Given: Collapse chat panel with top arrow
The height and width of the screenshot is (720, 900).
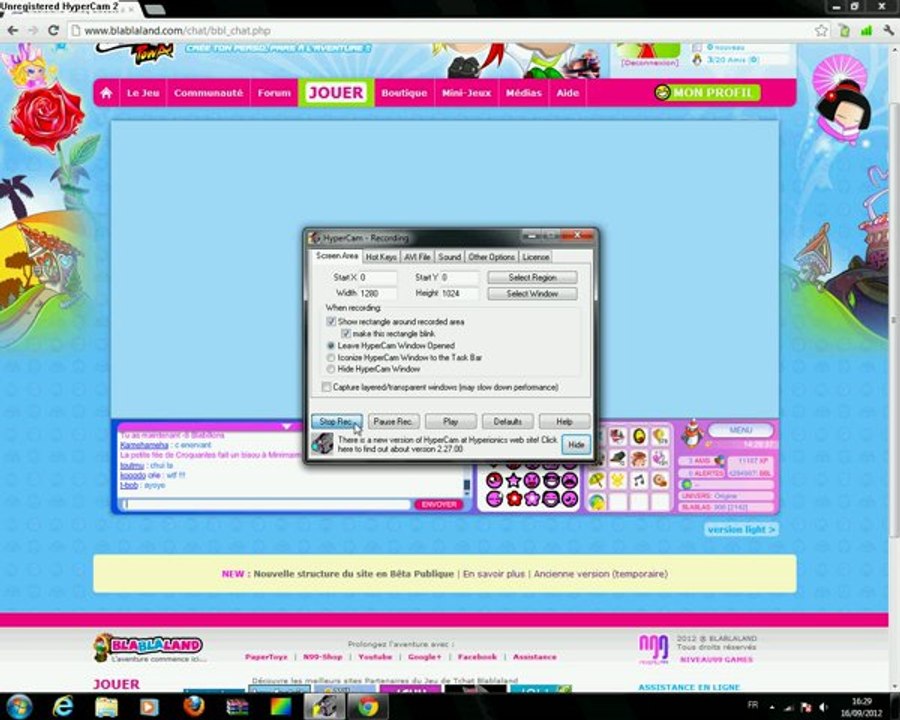Looking at the screenshot, I should click(x=286, y=427).
